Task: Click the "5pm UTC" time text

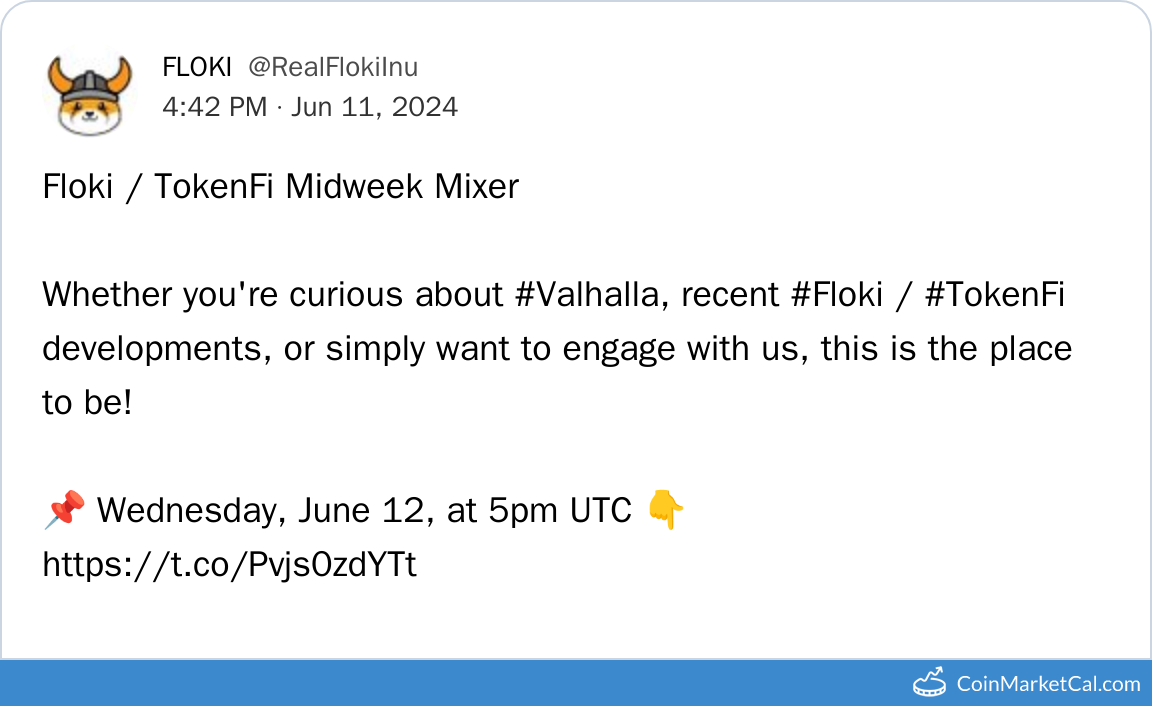Action: point(560,511)
